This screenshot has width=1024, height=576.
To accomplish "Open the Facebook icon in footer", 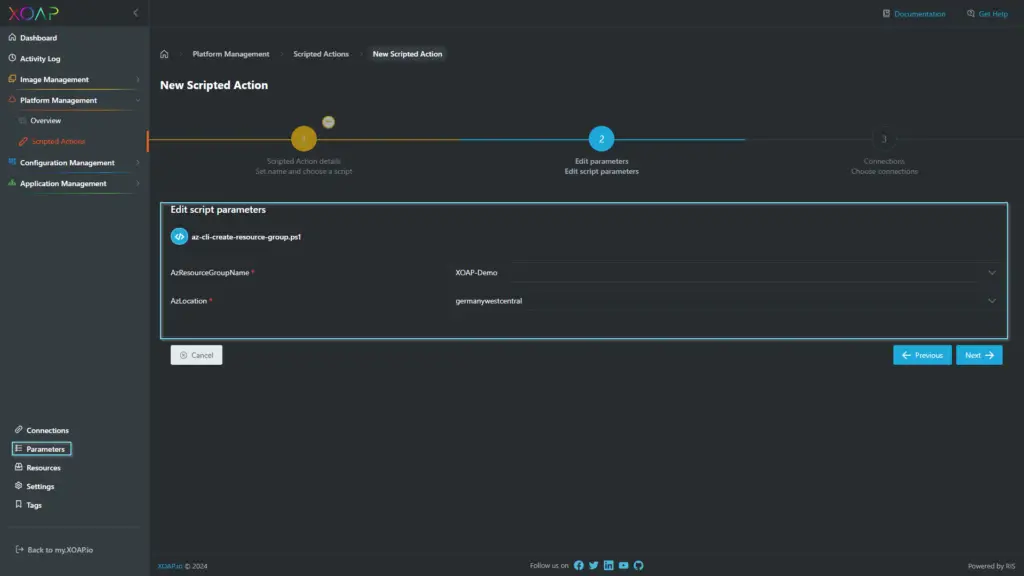I will click(579, 566).
